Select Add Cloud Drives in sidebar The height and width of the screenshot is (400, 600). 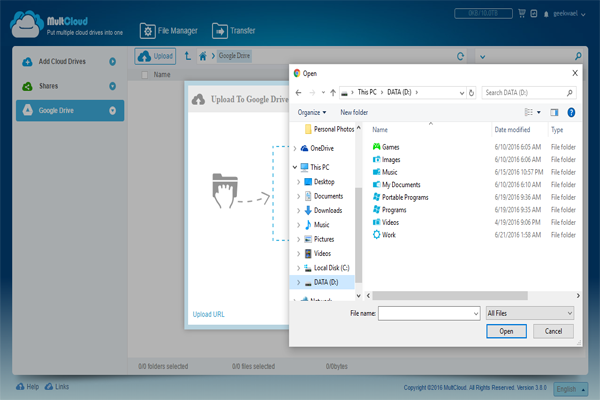(62, 61)
